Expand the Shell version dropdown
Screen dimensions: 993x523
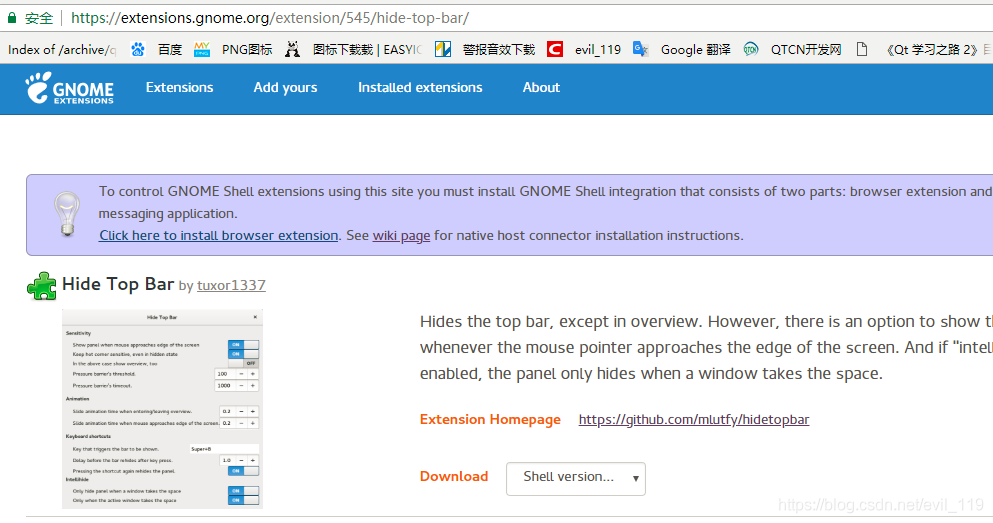click(576, 478)
